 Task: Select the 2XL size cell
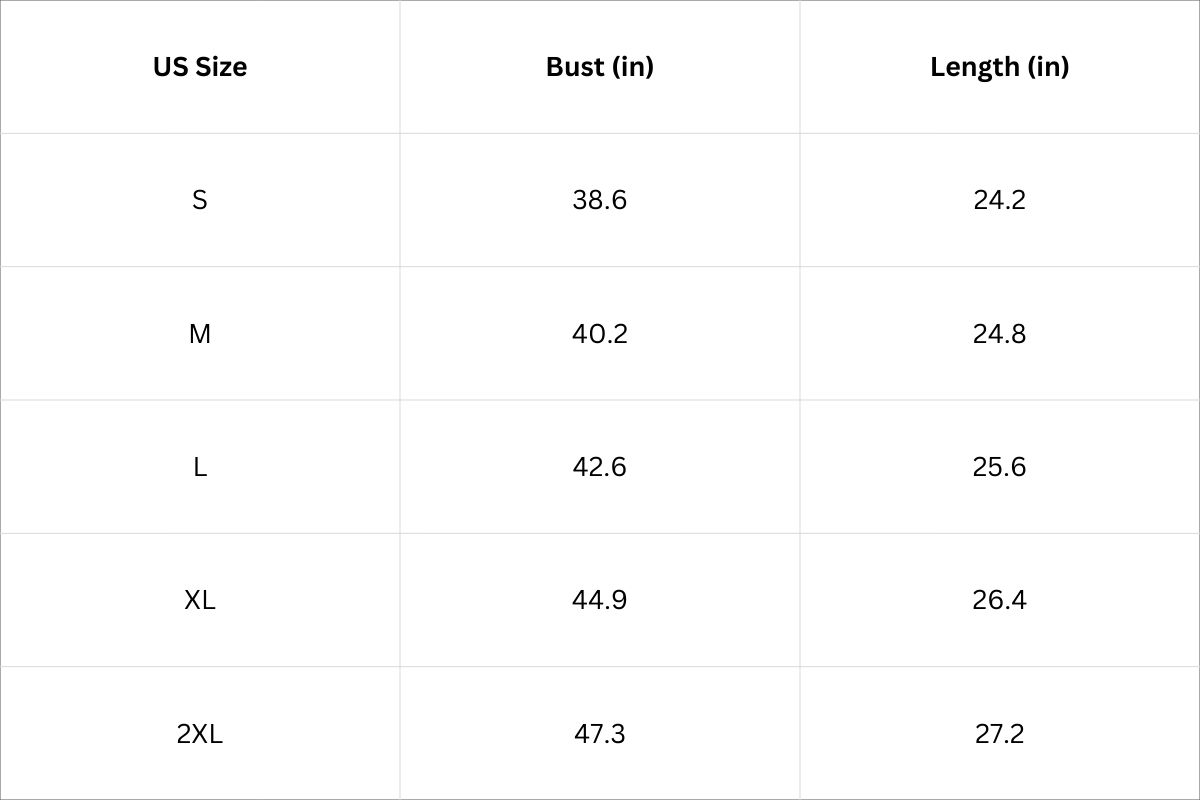click(x=200, y=734)
